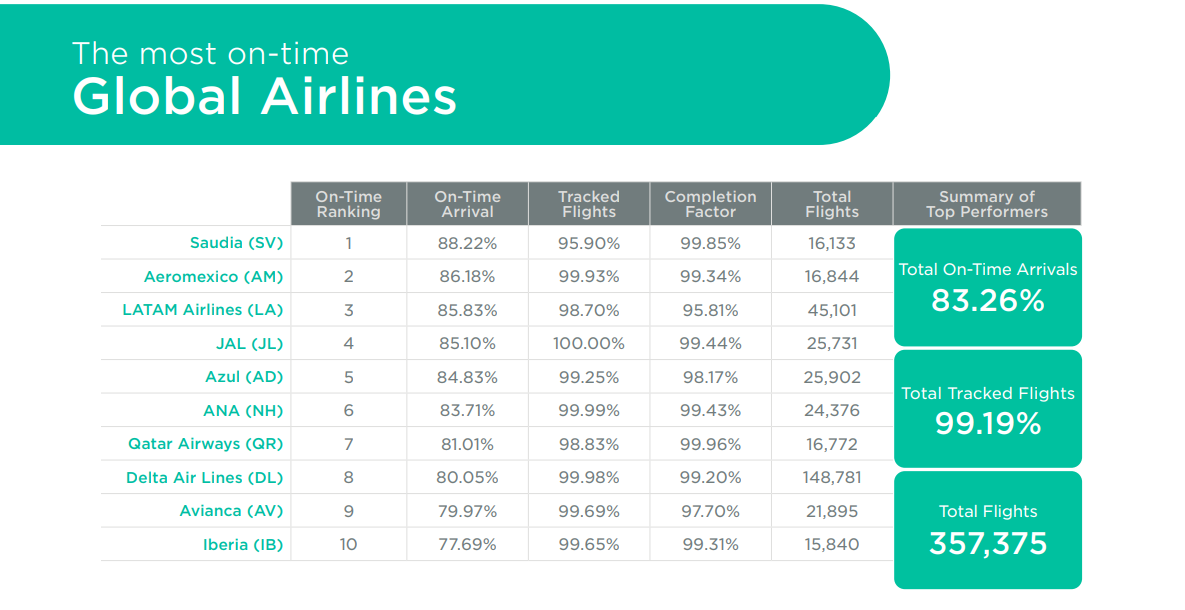Select the Aeromexico (AM) row label
Screen dimensions: 1185x610
pos(213,276)
